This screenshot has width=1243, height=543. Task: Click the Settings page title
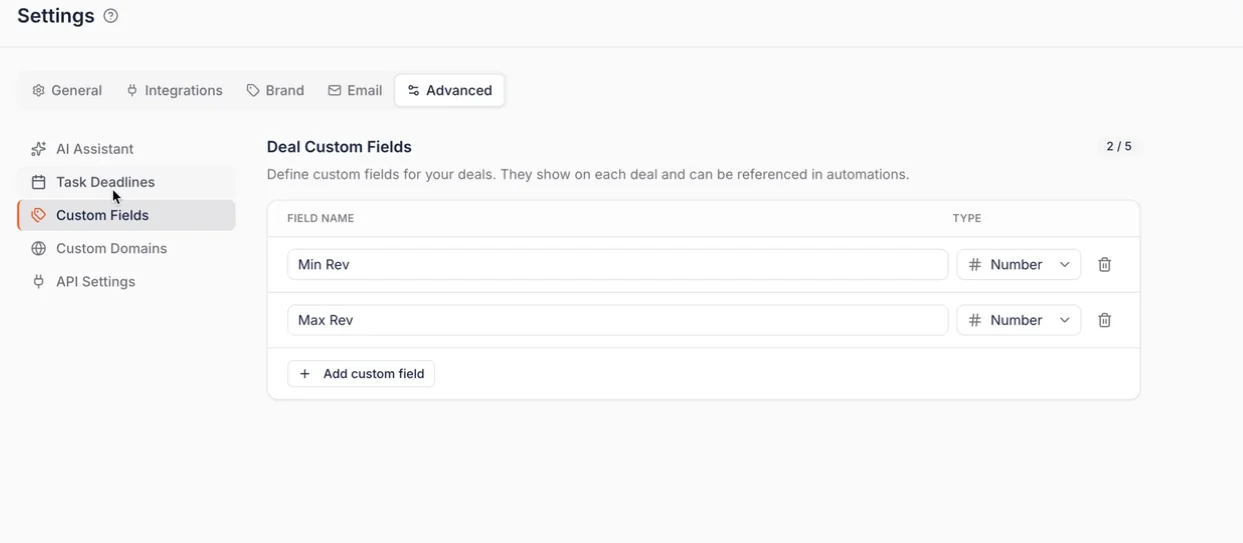tap(56, 16)
